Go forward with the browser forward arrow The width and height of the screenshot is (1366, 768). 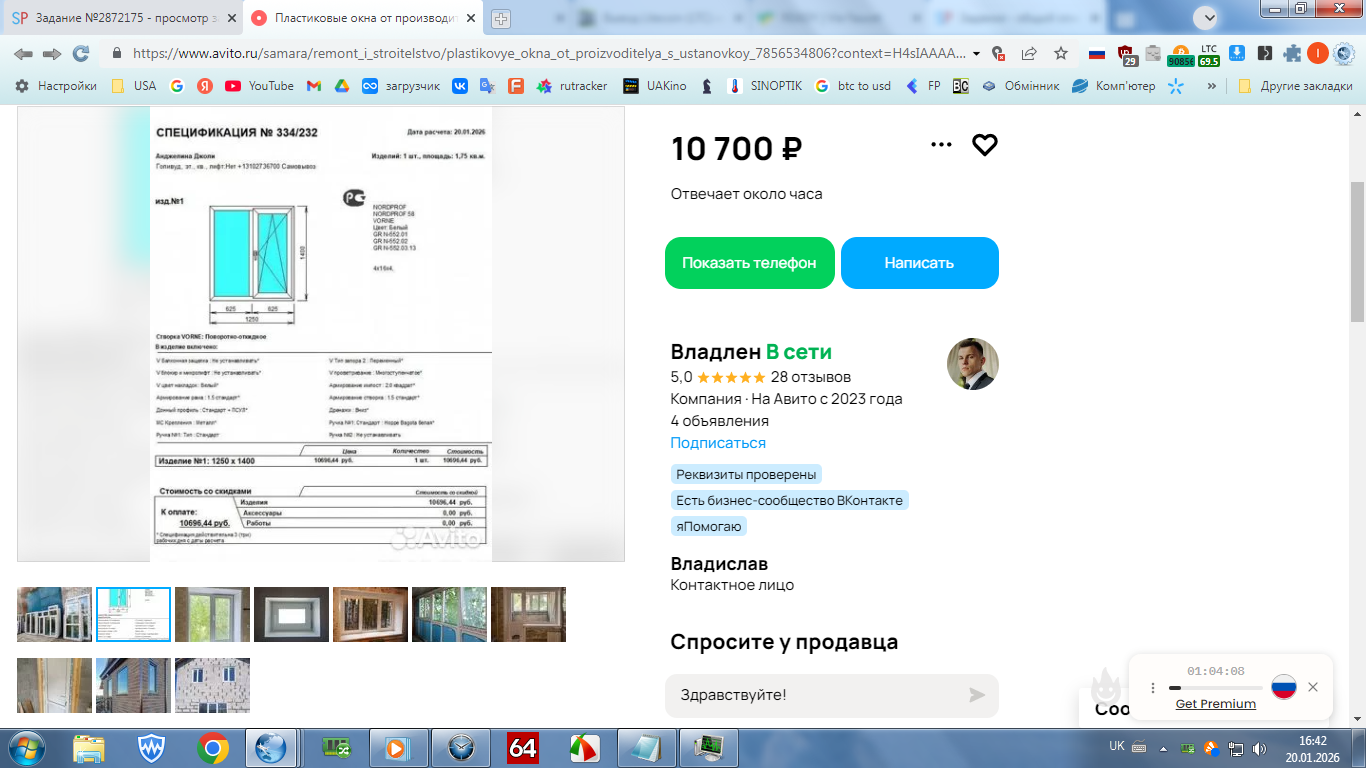click(52, 53)
